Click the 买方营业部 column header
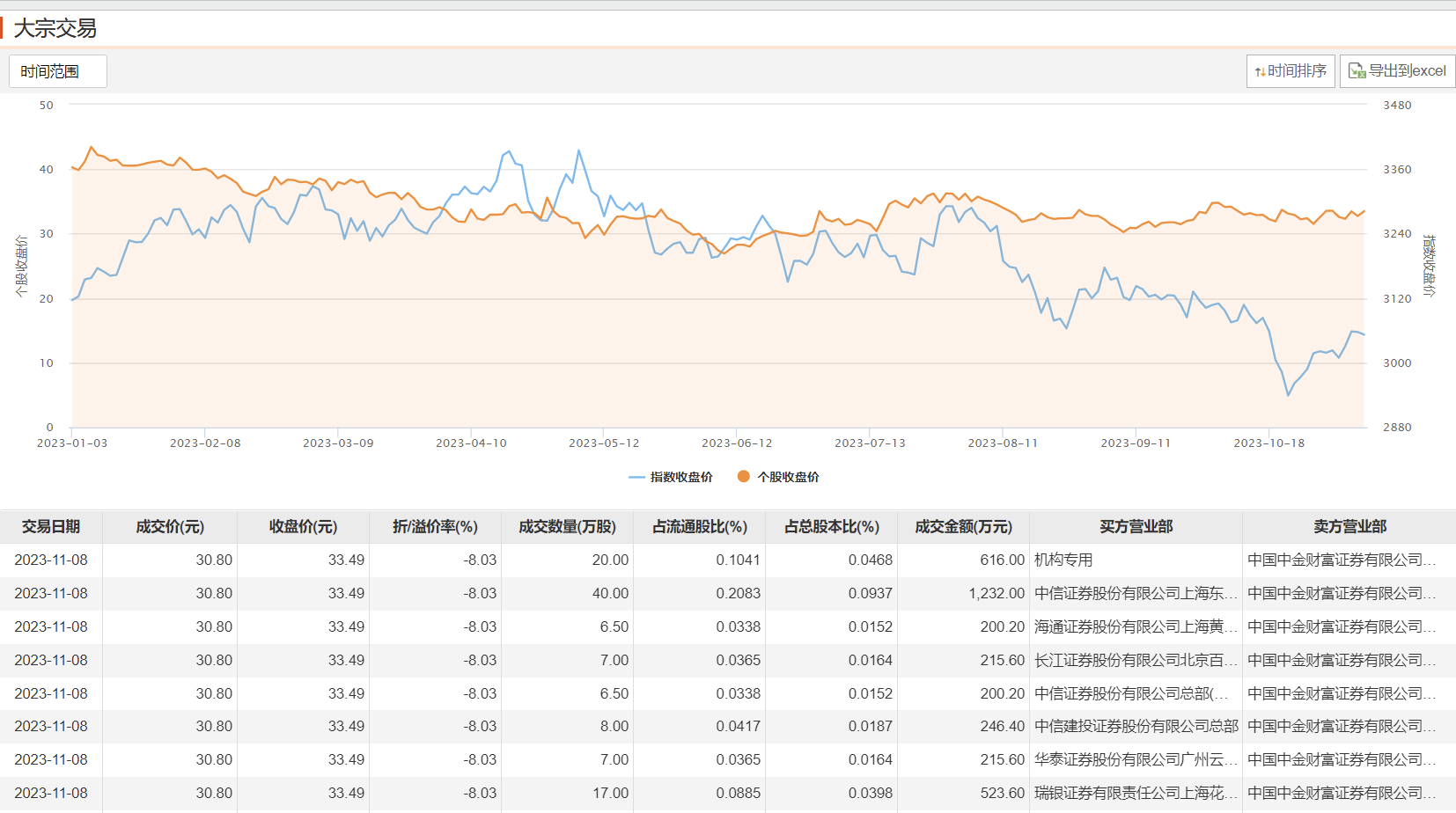The image size is (1456, 813). [1136, 526]
